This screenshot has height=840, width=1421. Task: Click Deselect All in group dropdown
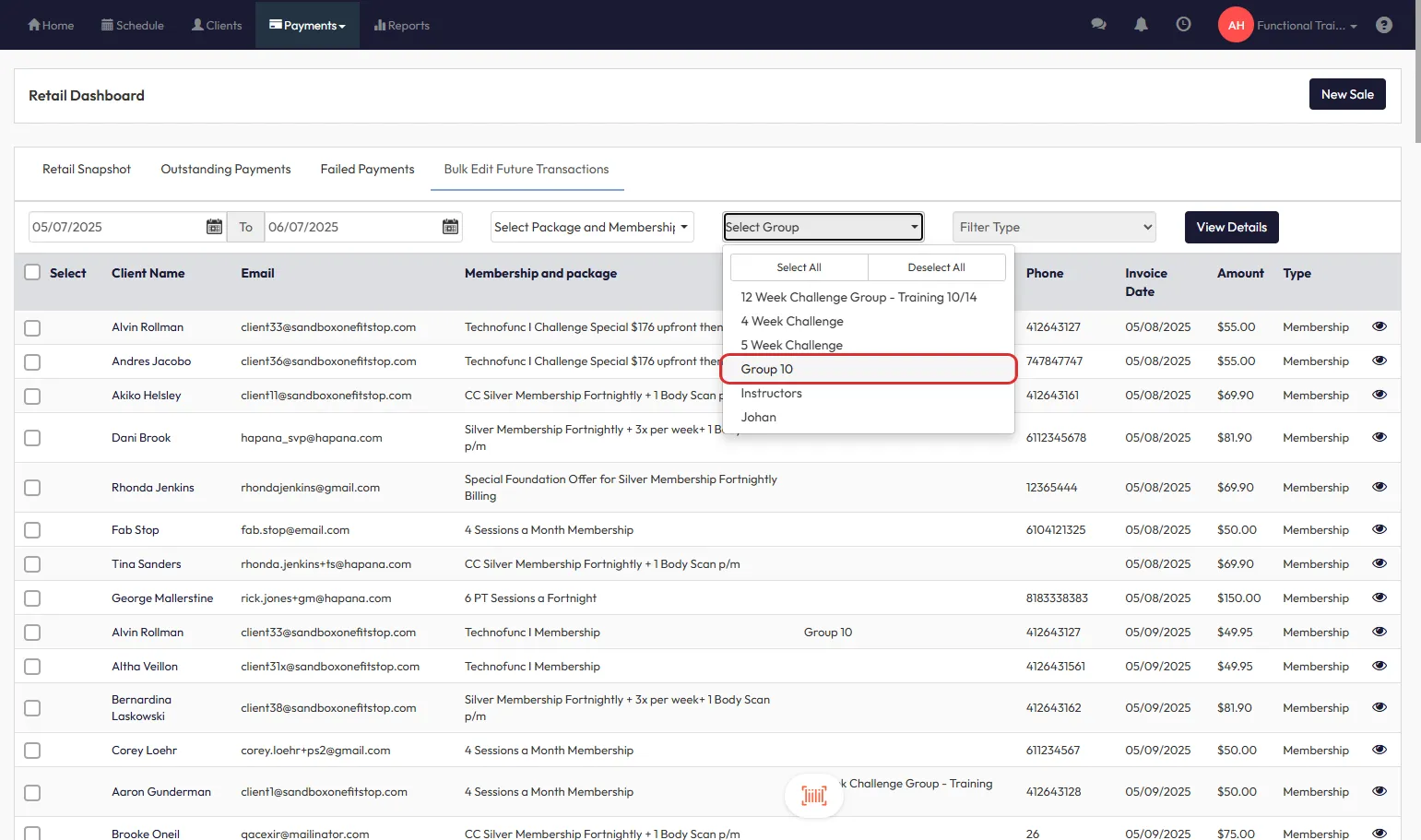936,267
